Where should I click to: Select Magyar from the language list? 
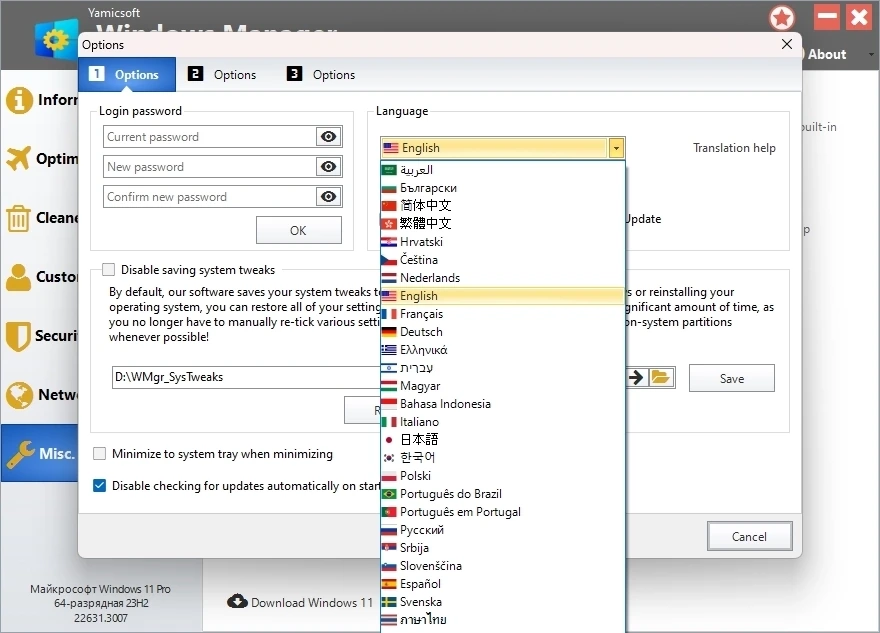point(503,386)
